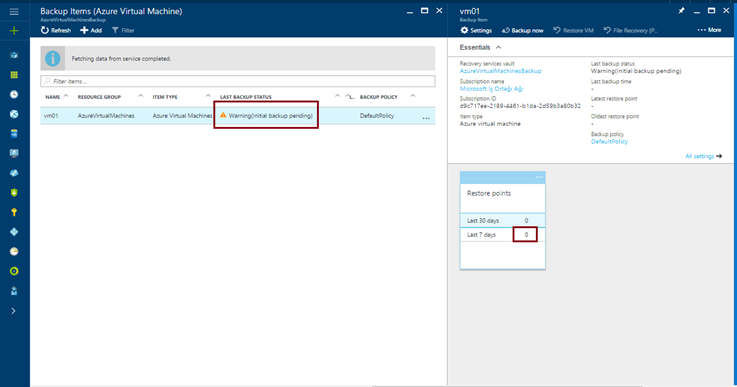Open the green grid All resources icon

point(14,75)
